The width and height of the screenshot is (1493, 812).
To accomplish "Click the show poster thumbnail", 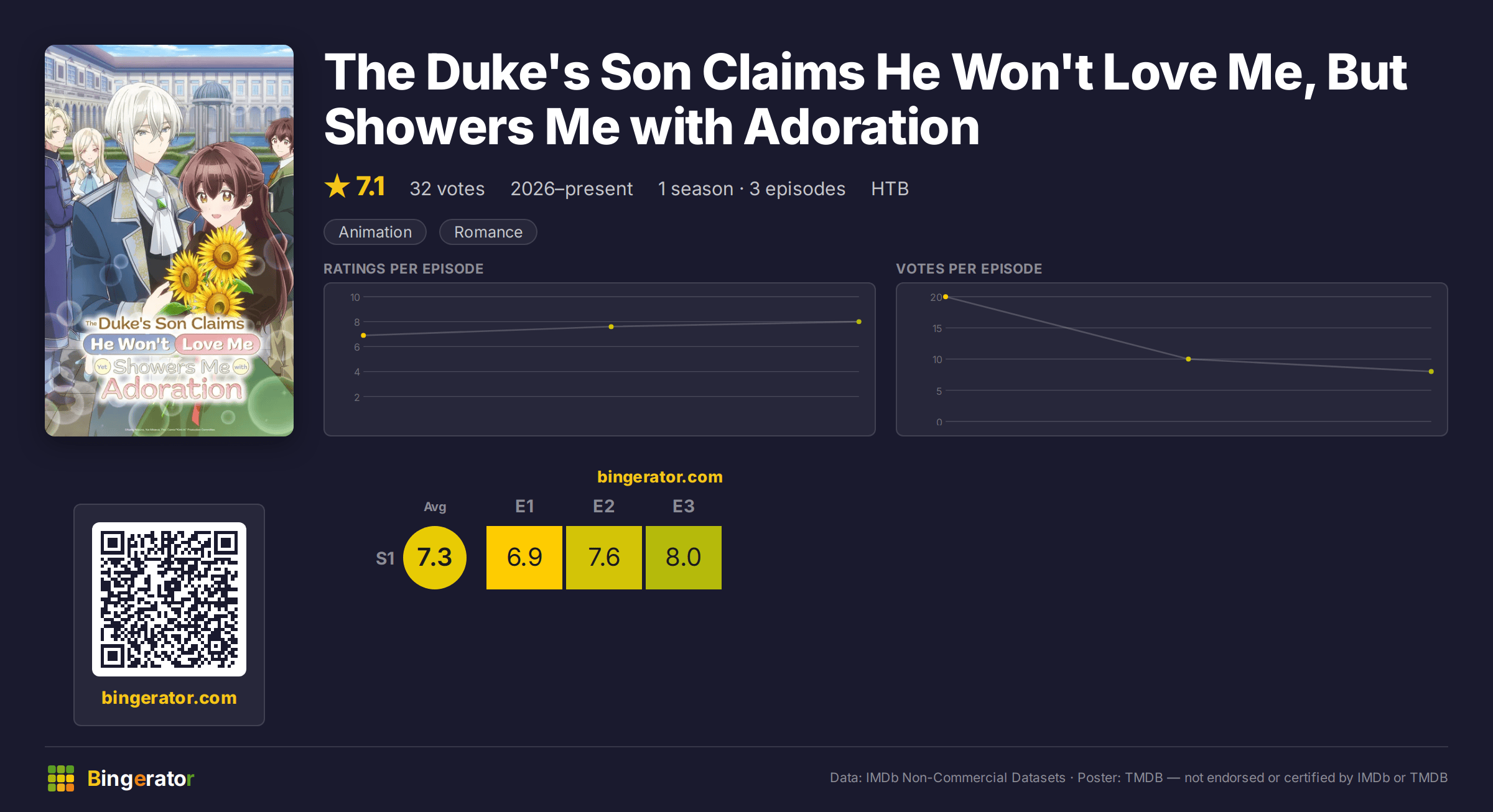I will (169, 241).
